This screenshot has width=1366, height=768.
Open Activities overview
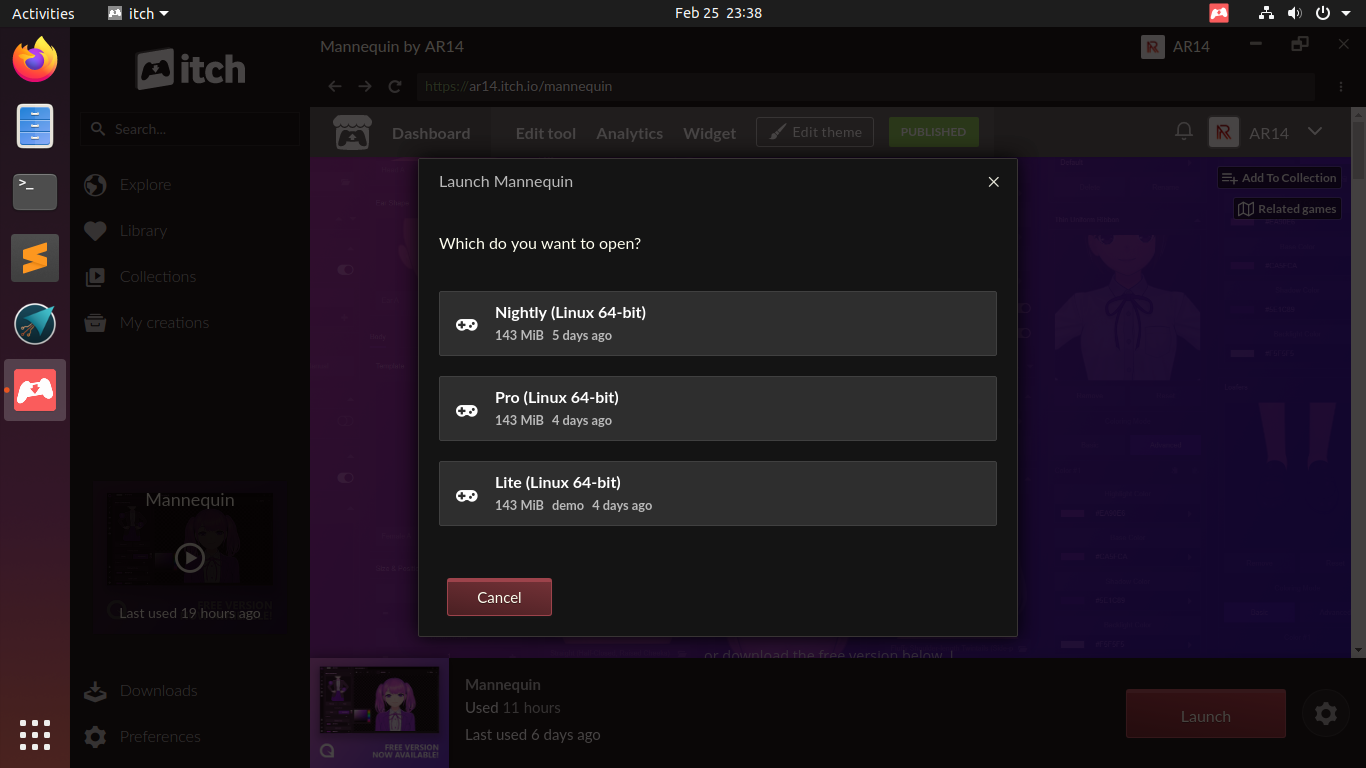43,13
